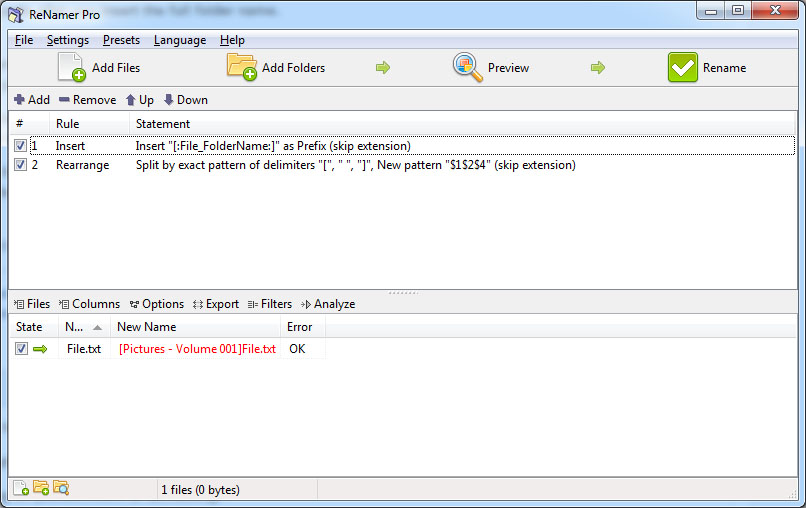Open the Help menu

point(232,40)
